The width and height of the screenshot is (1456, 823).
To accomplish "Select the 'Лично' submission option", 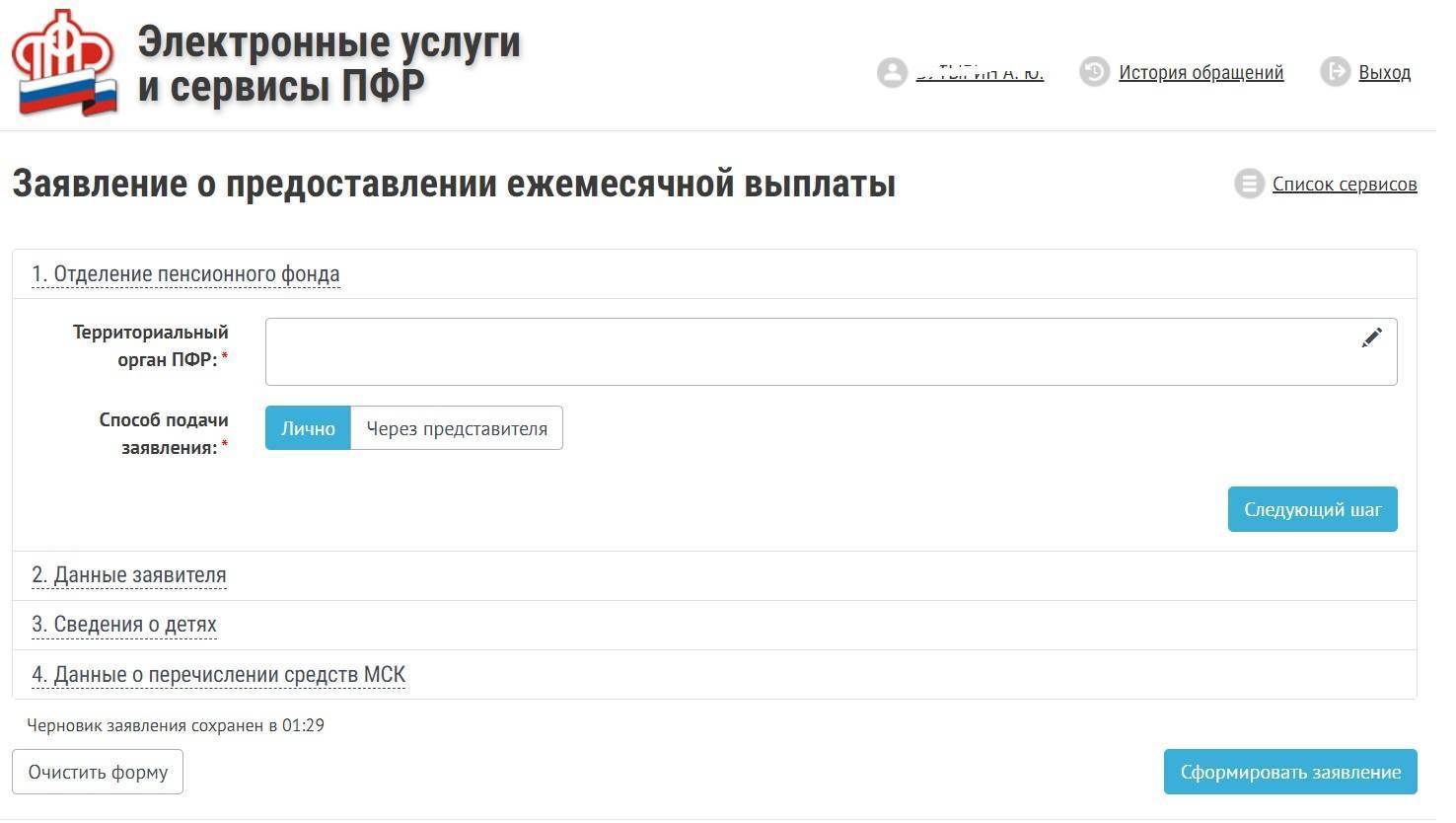I will [308, 428].
